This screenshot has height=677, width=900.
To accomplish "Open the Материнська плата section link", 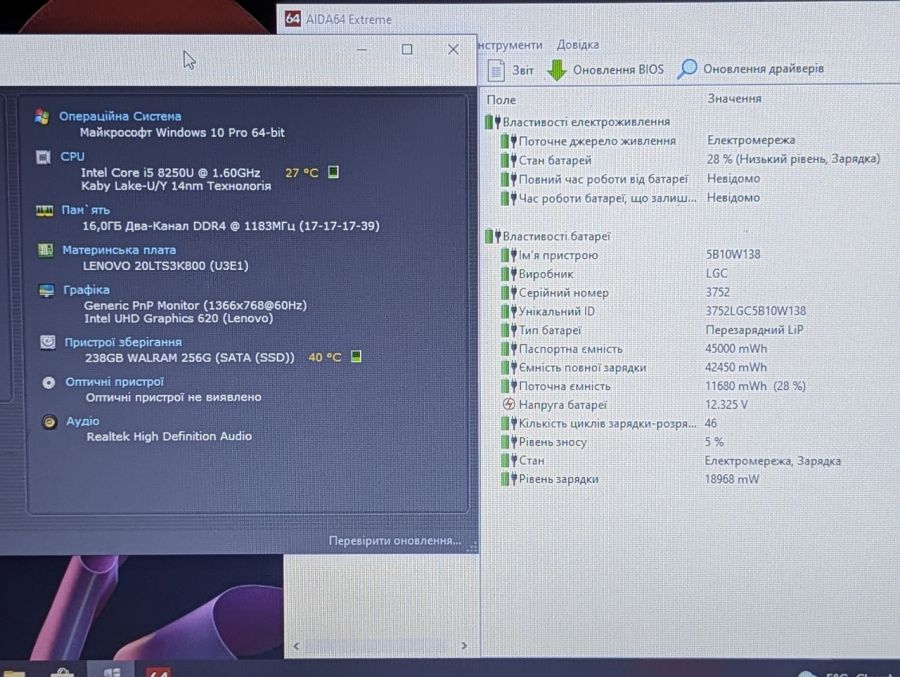I will point(119,250).
